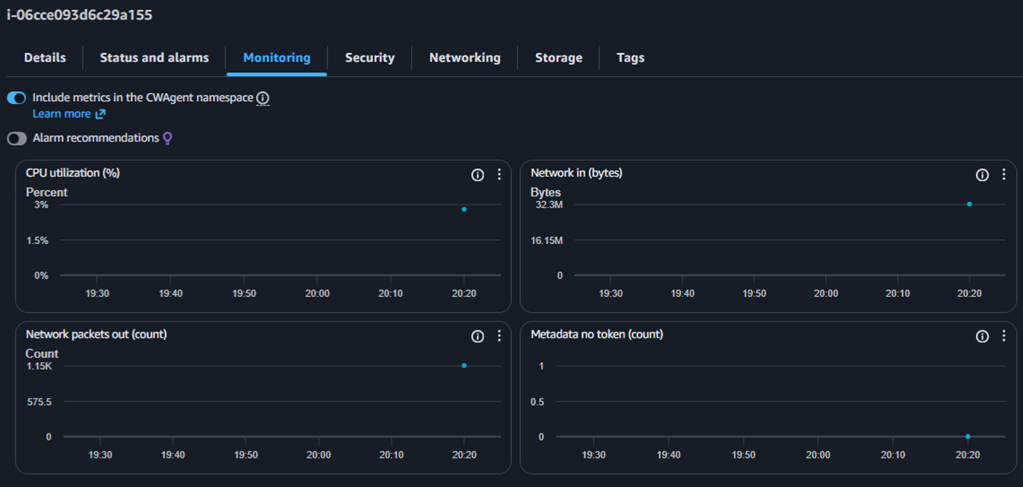The image size is (1023, 487).
Task: Follow the Learn more link
Action: 61,114
